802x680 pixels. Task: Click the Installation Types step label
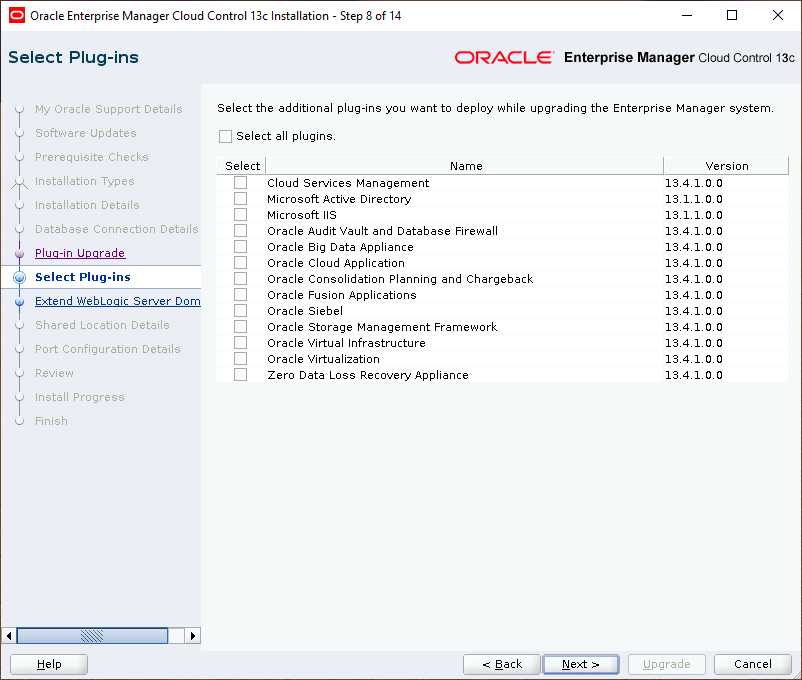pyautogui.click(x=84, y=181)
